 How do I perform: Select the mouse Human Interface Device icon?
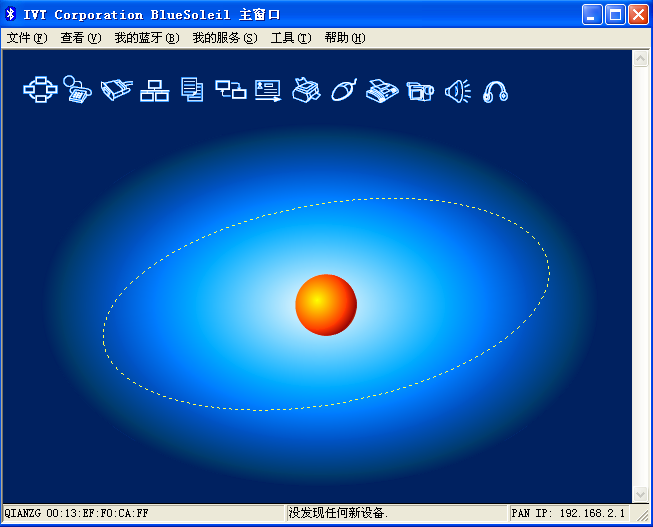click(344, 90)
